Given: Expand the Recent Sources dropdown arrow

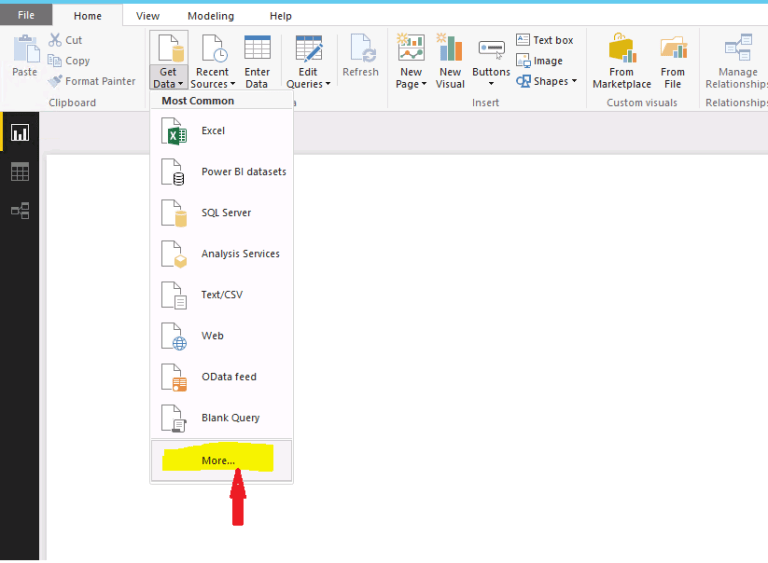Looking at the screenshot, I should coord(233,84).
